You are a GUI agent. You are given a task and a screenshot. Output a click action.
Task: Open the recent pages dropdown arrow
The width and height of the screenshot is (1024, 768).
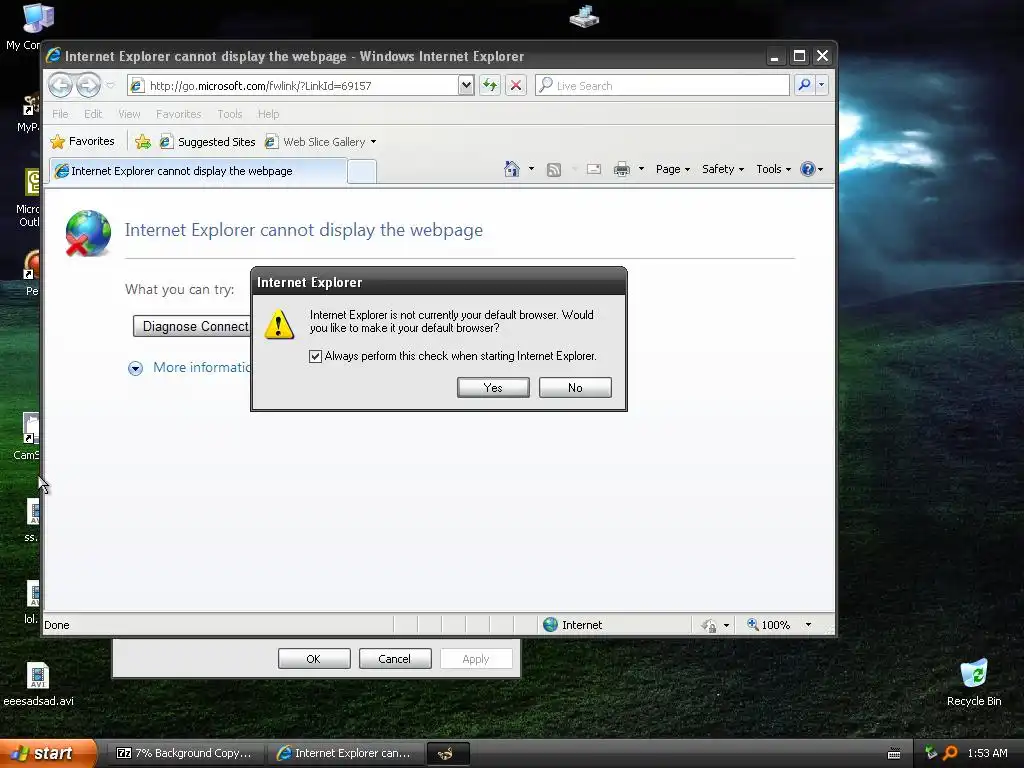[110, 85]
